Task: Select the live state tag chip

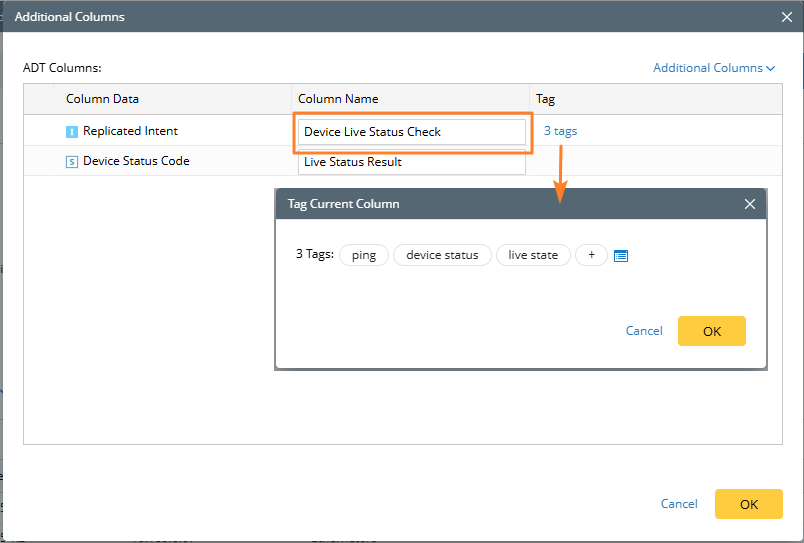Action: point(533,255)
